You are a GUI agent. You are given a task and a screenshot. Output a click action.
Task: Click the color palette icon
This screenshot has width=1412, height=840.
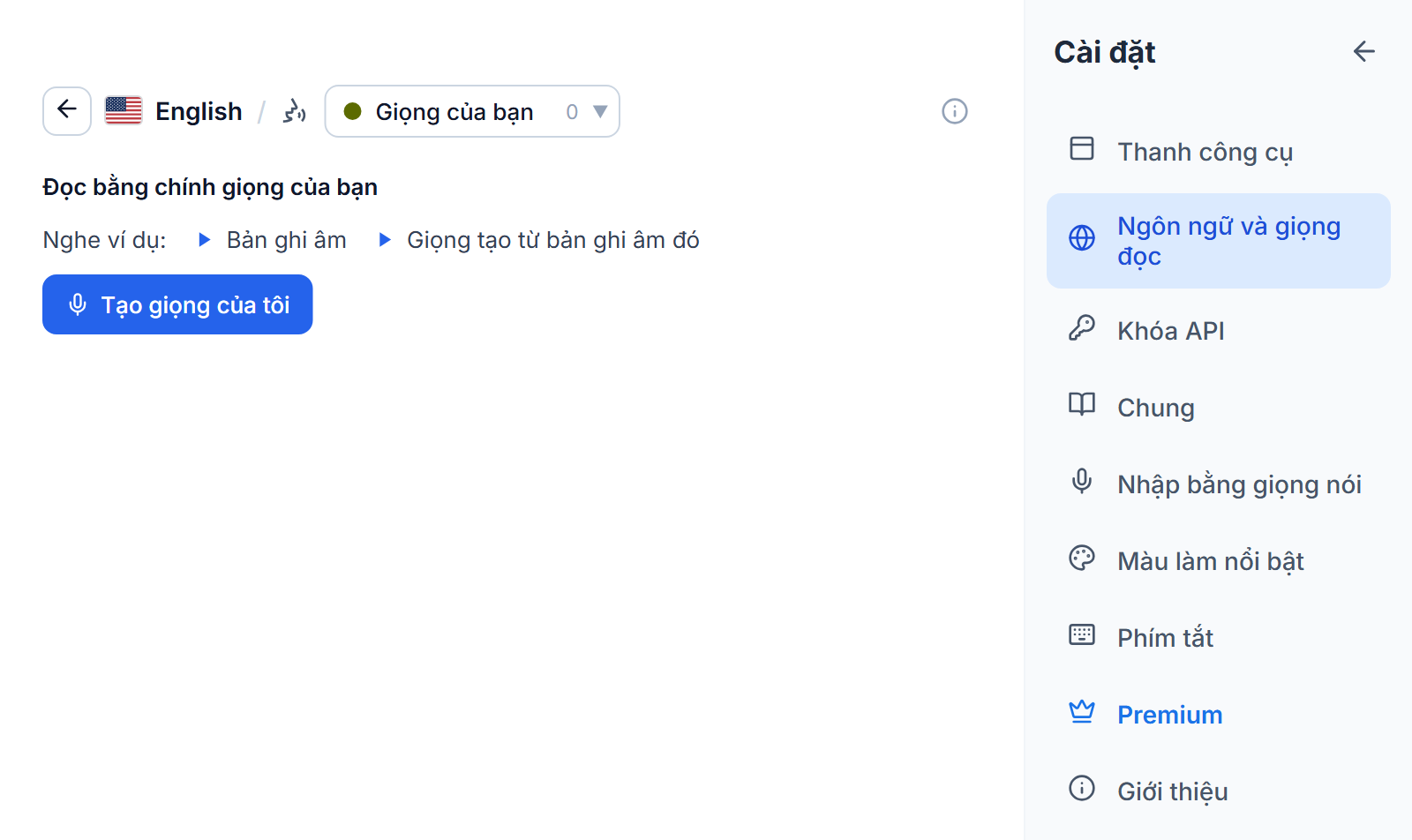click(x=1082, y=558)
